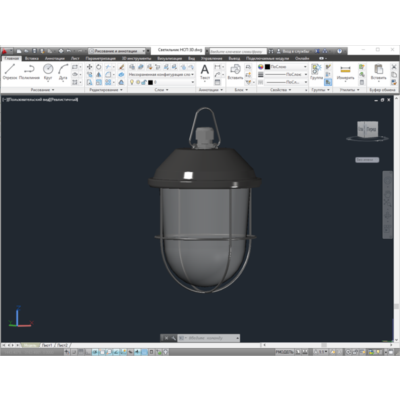Open the Лист1 layout tab

pyautogui.click(x=47, y=345)
